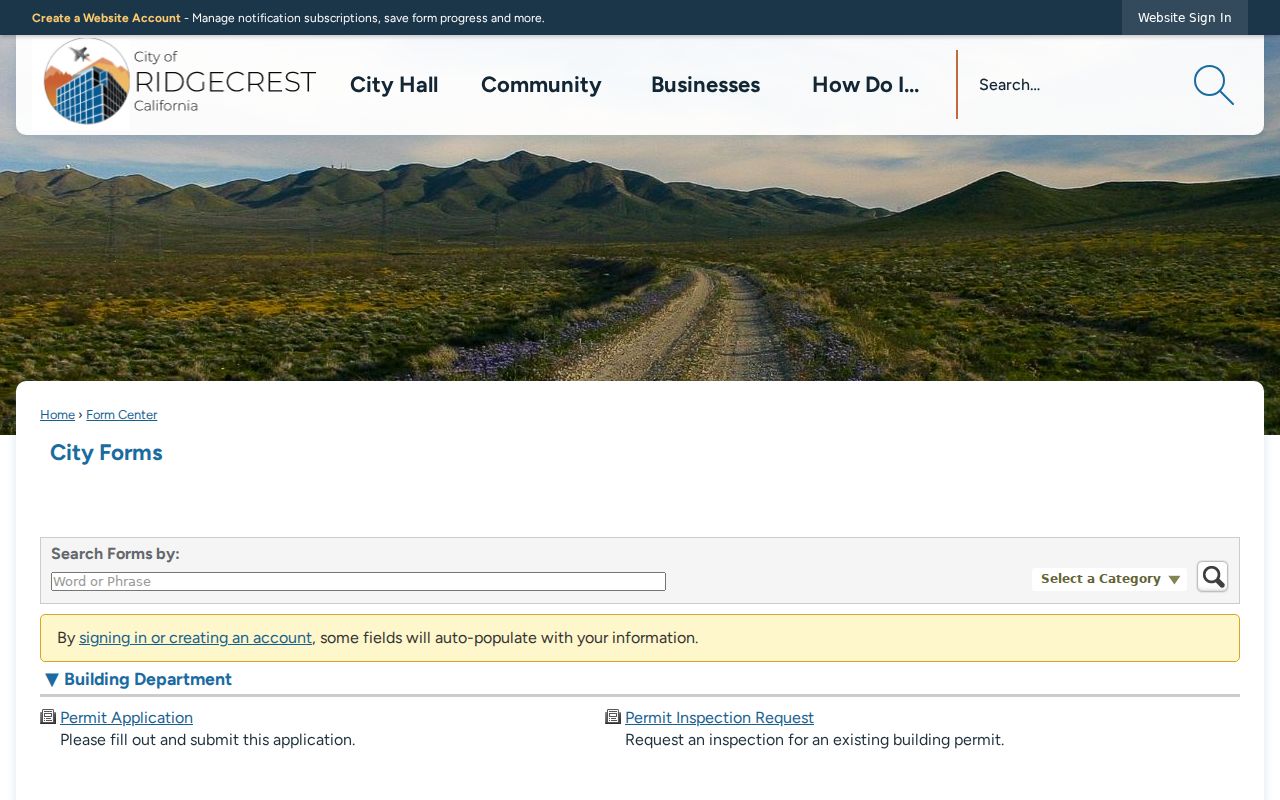Click the City of Ridgecrest logo

[180, 81]
